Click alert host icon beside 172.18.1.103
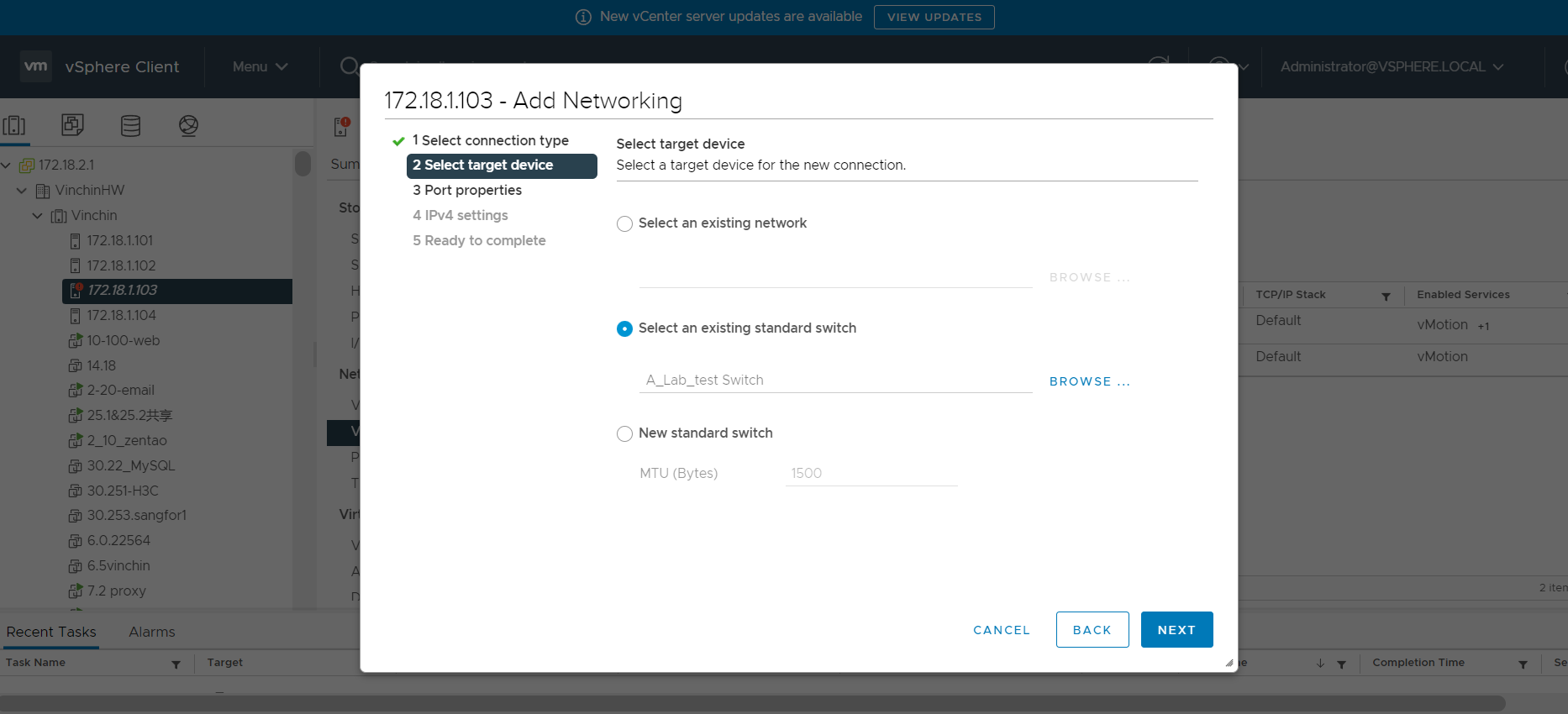The image size is (1568, 714). 76,291
